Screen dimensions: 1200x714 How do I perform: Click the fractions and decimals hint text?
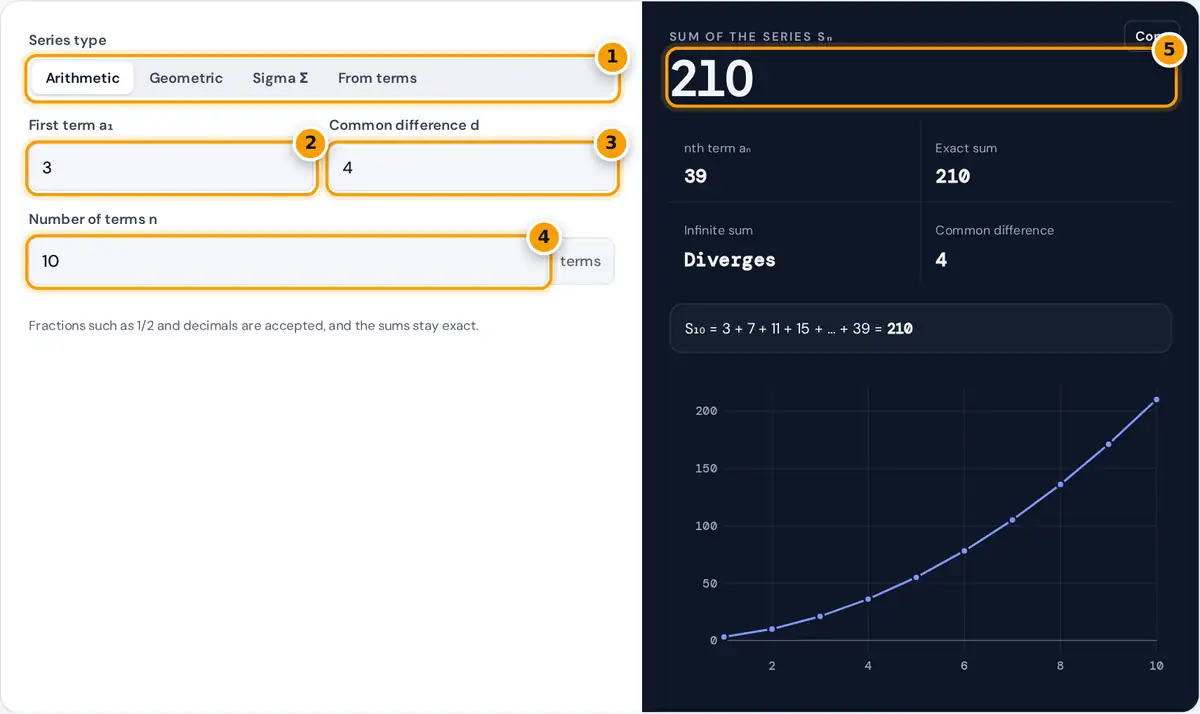[x=254, y=326]
